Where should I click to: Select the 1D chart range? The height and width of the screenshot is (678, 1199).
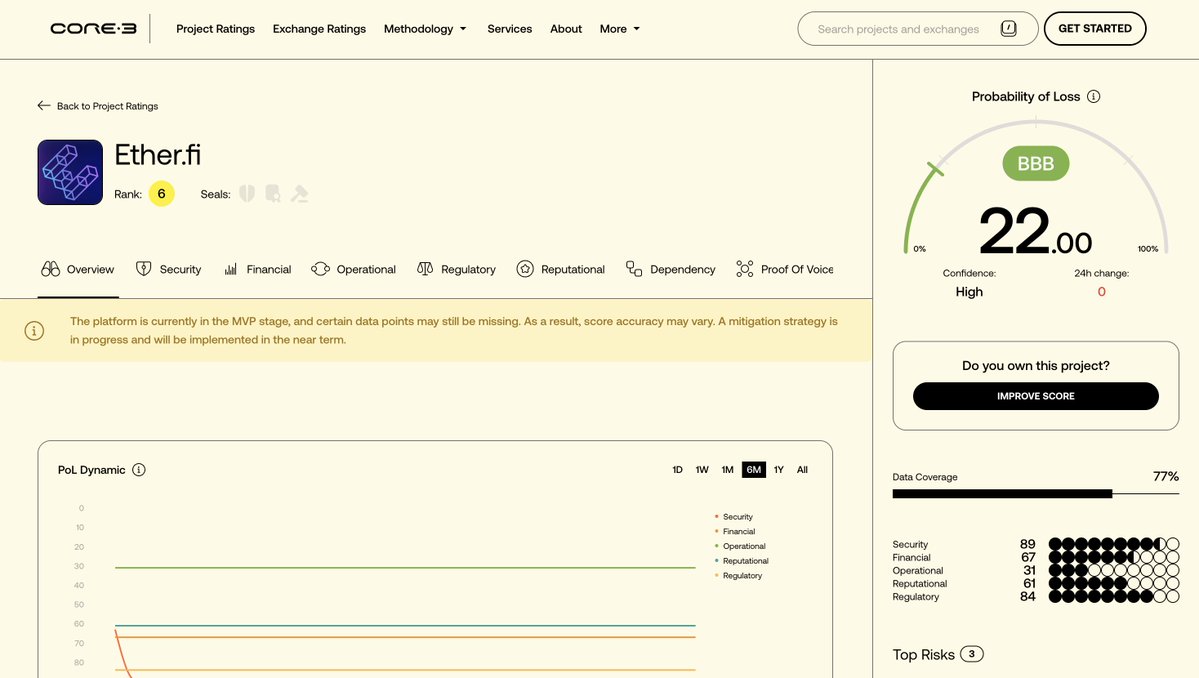[x=677, y=469]
